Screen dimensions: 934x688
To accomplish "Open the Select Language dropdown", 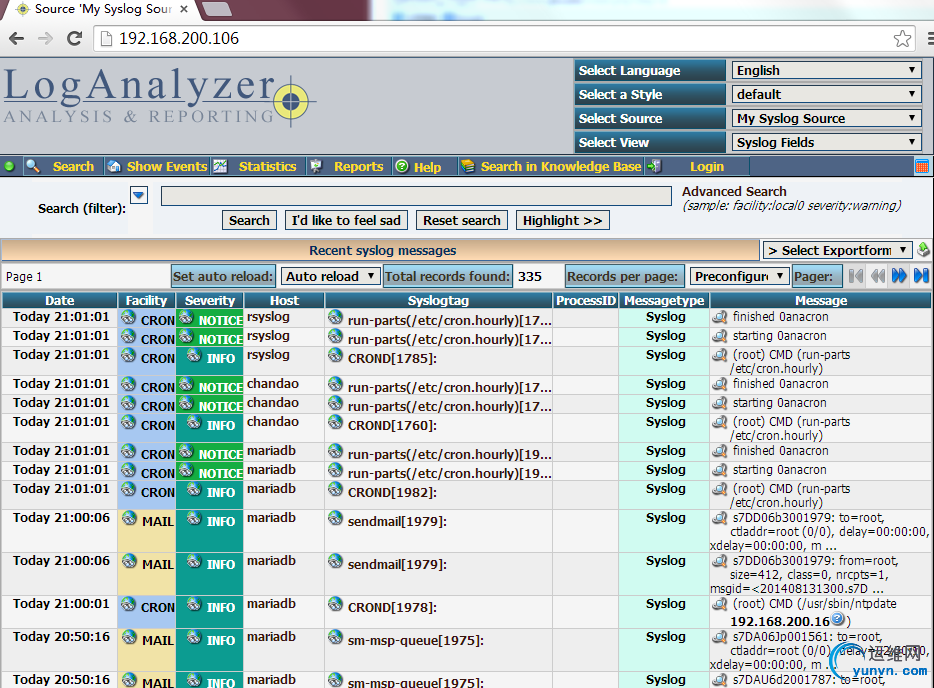I will point(826,70).
